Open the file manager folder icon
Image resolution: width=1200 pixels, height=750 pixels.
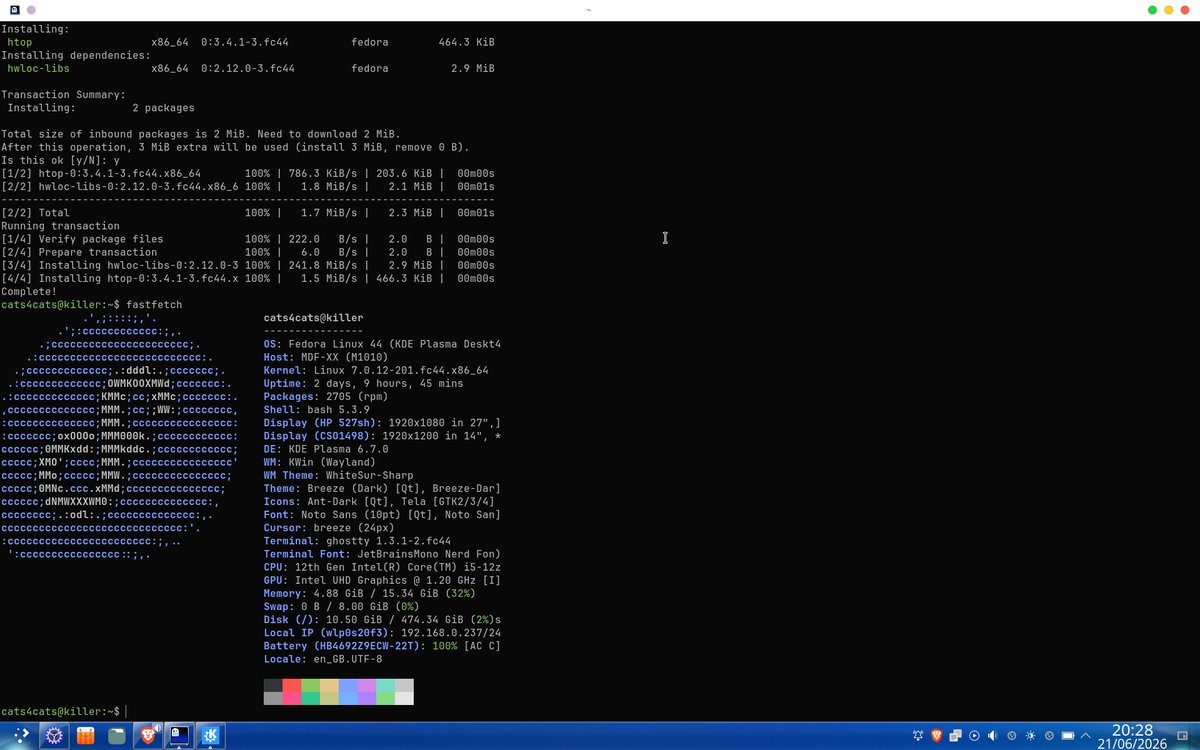click(117, 736)
